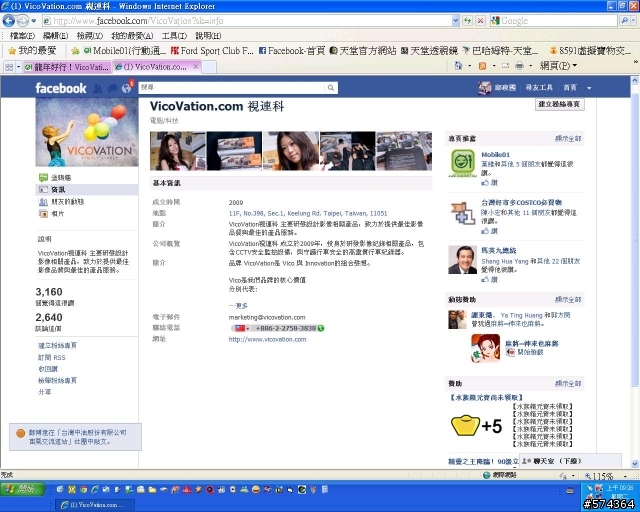Screen dimensions: 640x512
Task: Click into the Facebook search field
Action: pos(233,87)
